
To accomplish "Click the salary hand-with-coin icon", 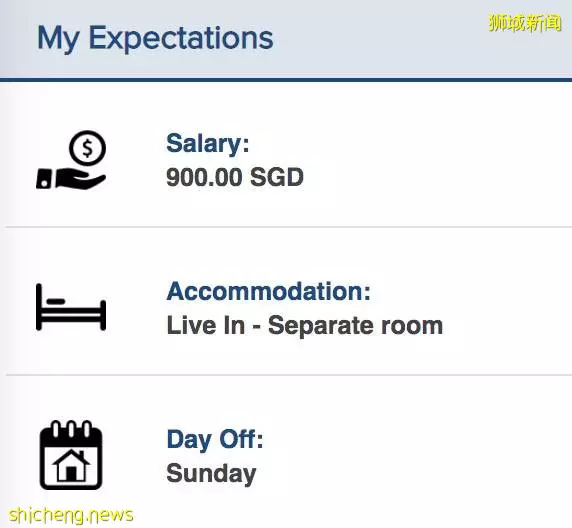I will tap(71, 160).
